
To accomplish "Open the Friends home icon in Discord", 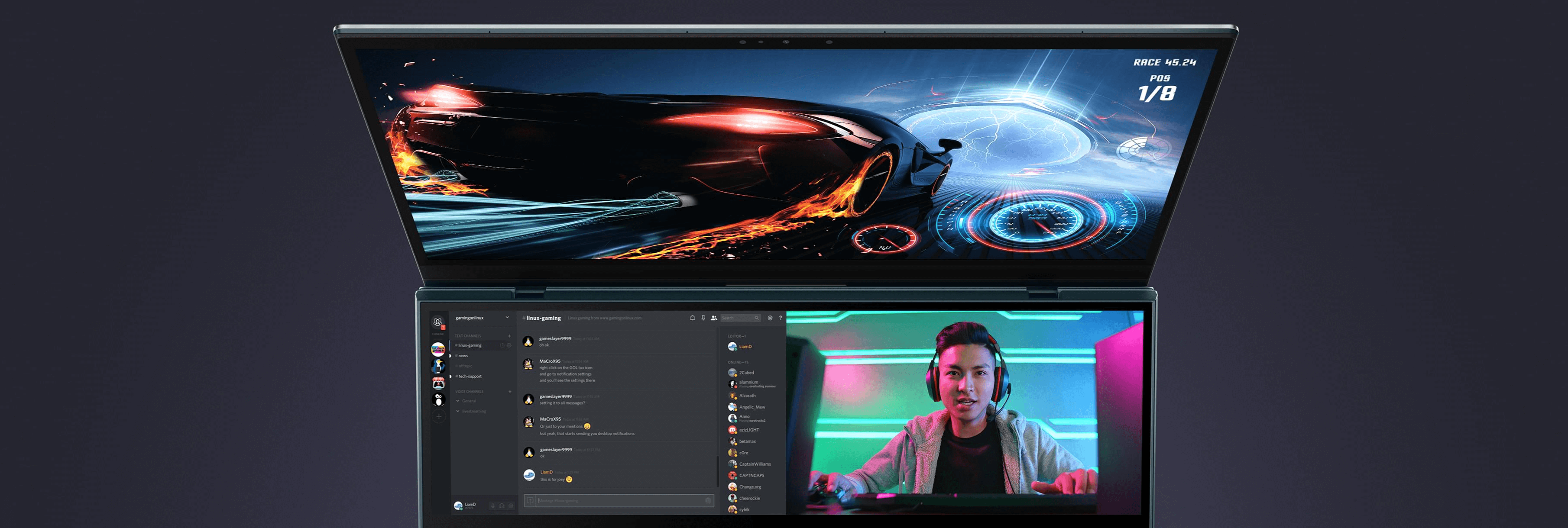I will (438, 322).
